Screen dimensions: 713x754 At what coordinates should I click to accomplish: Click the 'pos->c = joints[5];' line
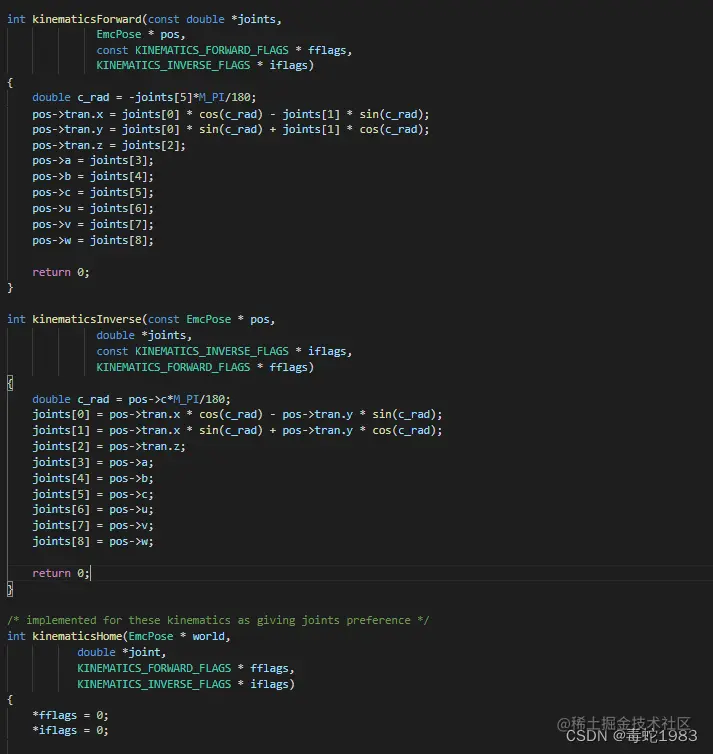(x=93, y=192)
